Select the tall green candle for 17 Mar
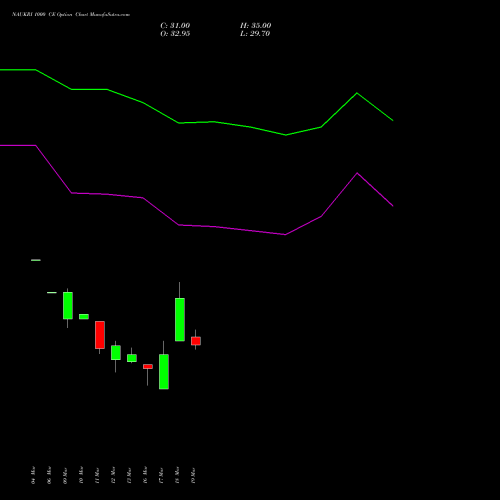The image size is (500, 500). (x=164, y=372)
